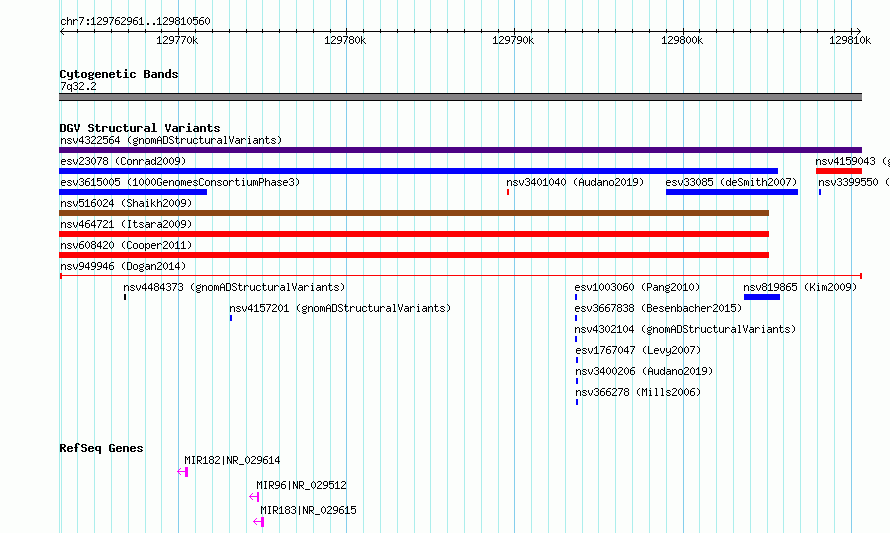
Task: Open the MIR182|NR_029614 gene label
Action: [232, 460]
